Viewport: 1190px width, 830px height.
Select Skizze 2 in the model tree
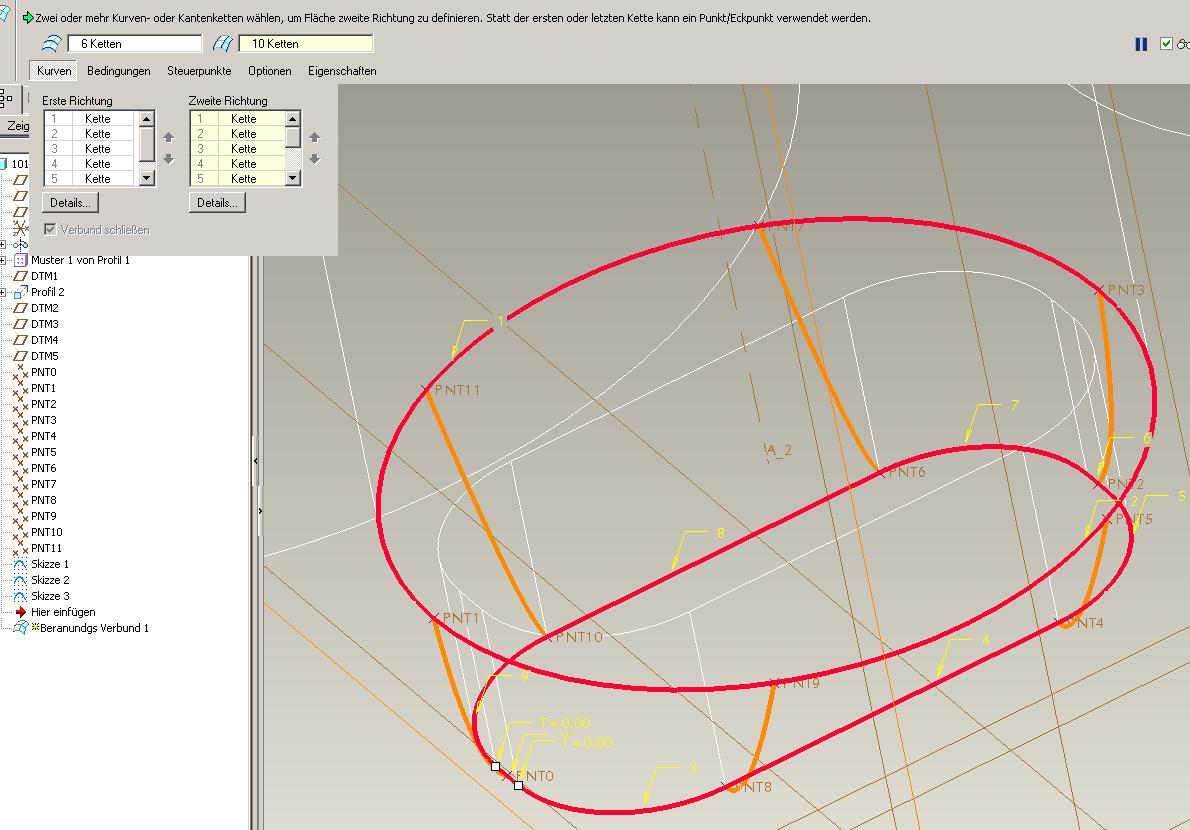click(50, 580)
